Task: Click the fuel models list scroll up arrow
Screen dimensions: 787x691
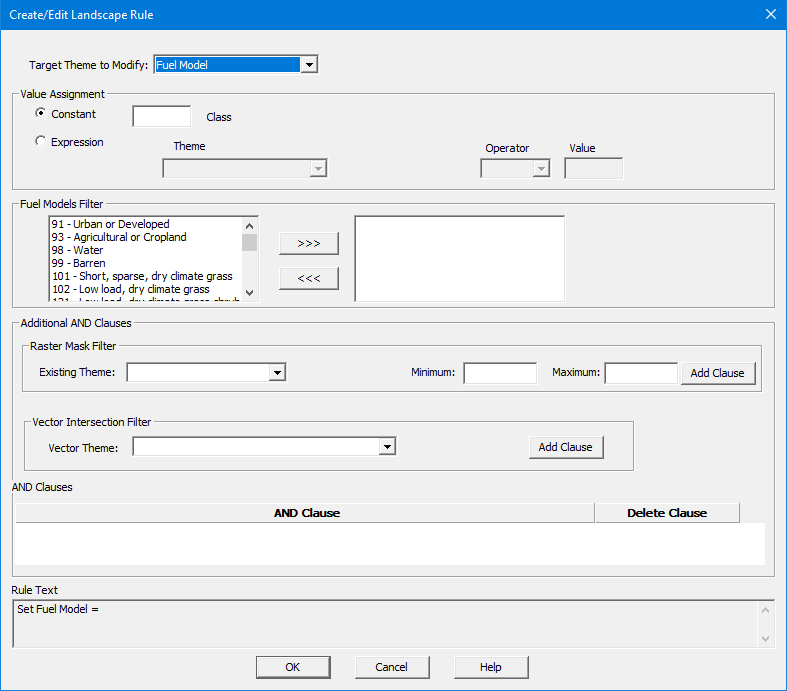Action: pos(249,225)
